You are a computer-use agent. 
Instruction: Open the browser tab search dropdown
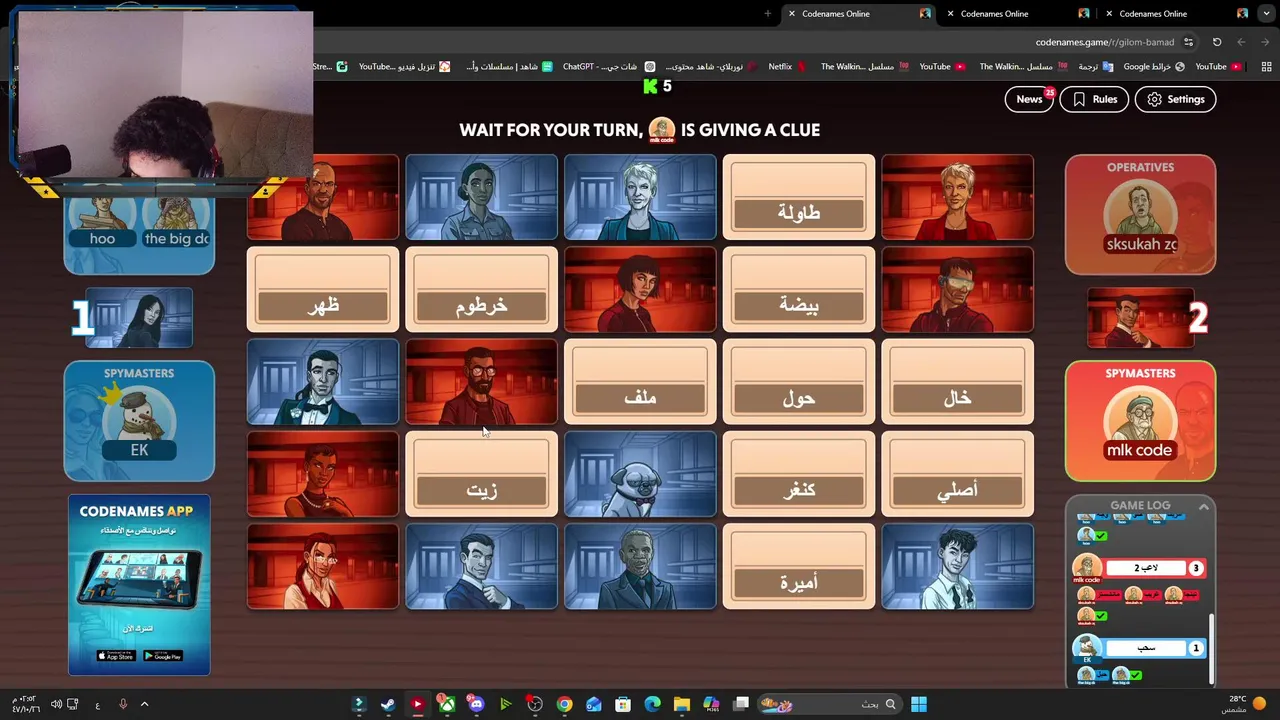pos(1265,14)
